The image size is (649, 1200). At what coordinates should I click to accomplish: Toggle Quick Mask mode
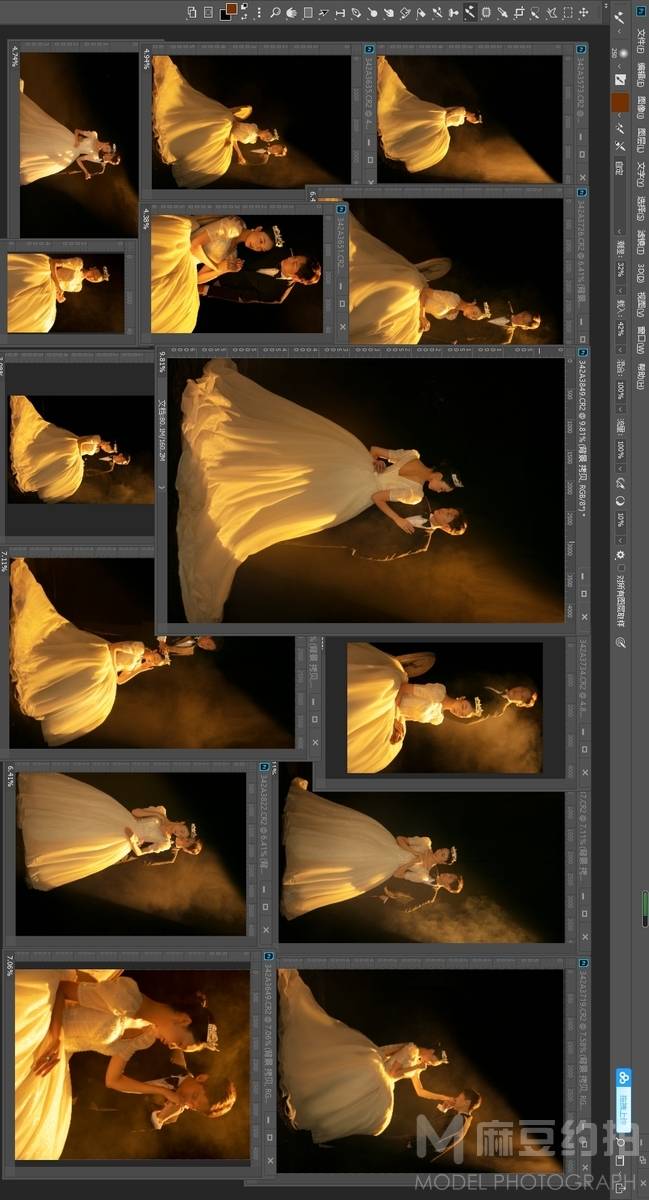pos(208,12)
